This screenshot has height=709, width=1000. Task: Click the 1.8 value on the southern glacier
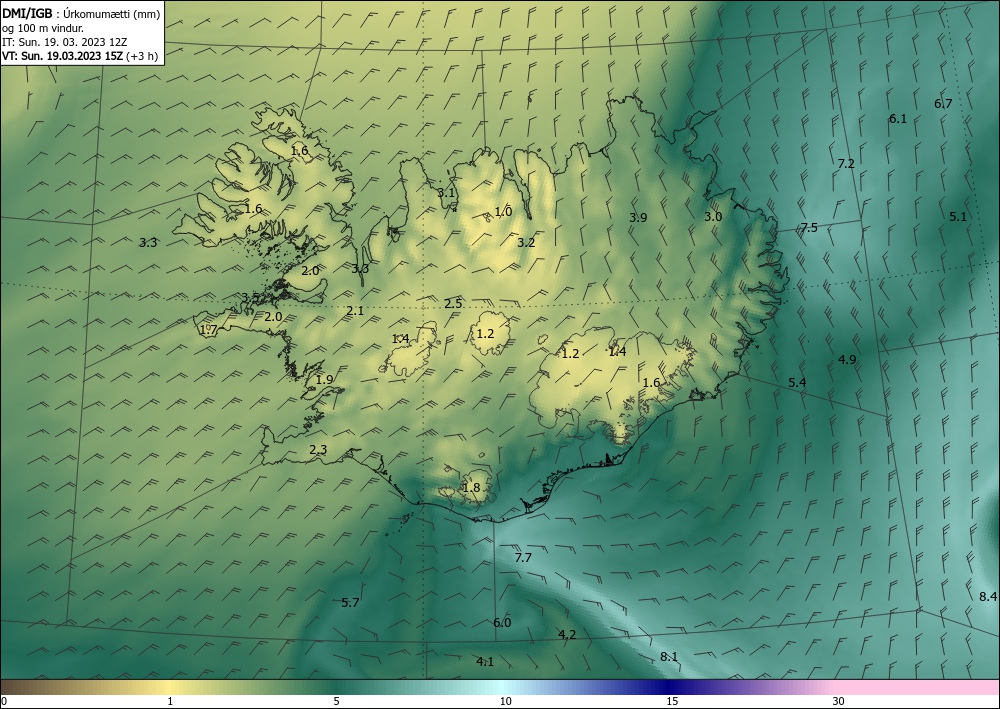(x=471, y=488)
